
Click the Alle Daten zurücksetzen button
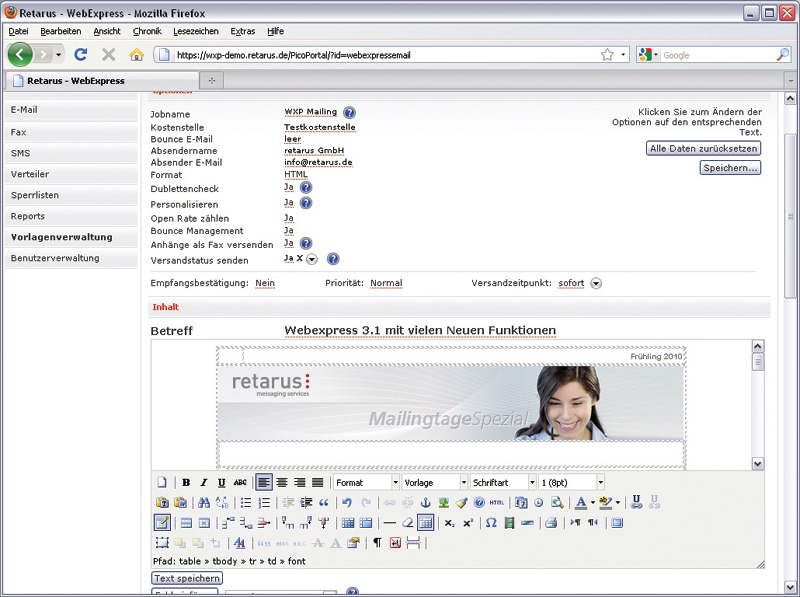pyautogui.click(x=704, y=148)
